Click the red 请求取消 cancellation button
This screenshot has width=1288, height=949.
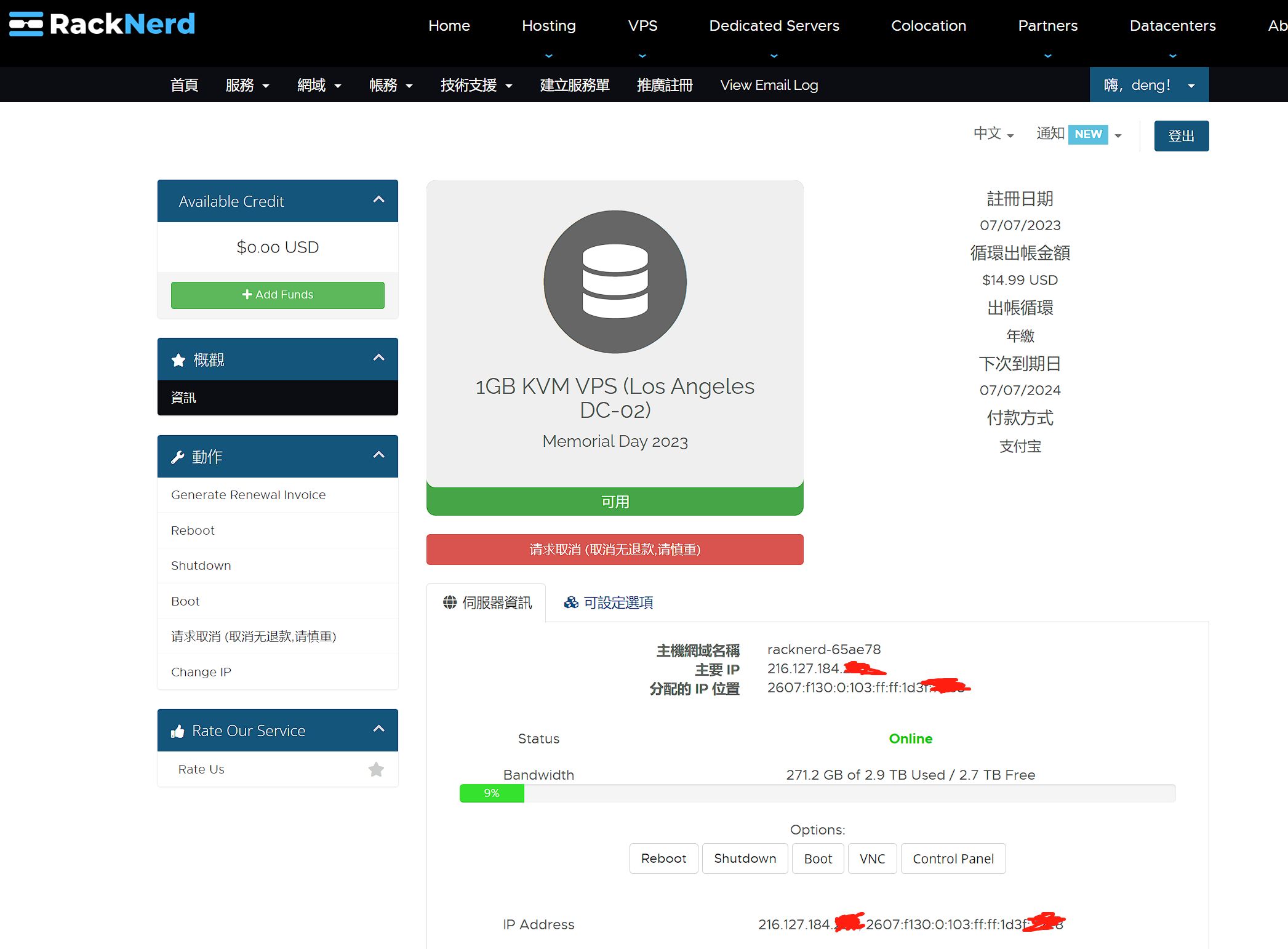click(x=615, y=549)
